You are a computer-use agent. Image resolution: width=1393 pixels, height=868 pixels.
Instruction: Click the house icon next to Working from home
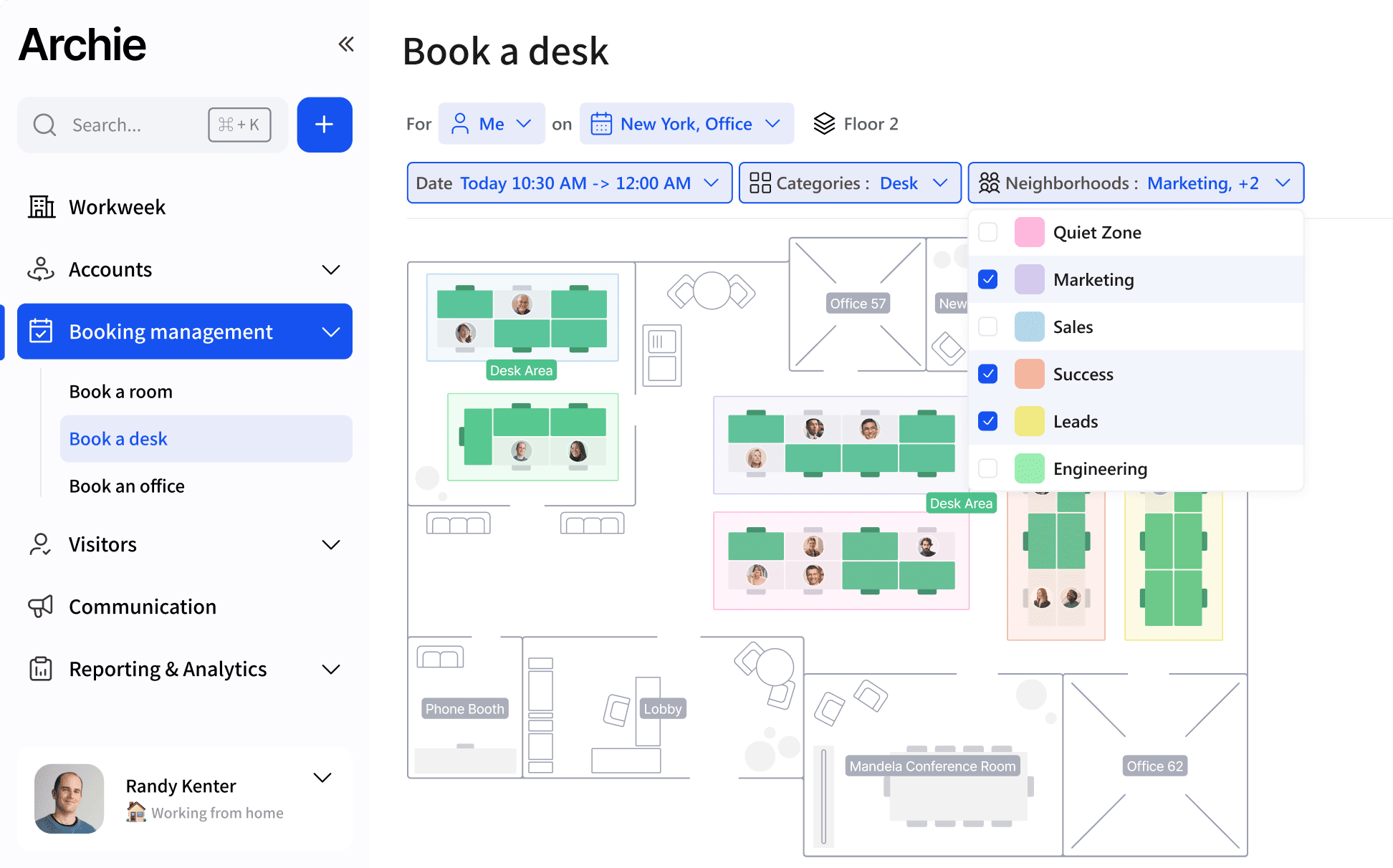136,811
